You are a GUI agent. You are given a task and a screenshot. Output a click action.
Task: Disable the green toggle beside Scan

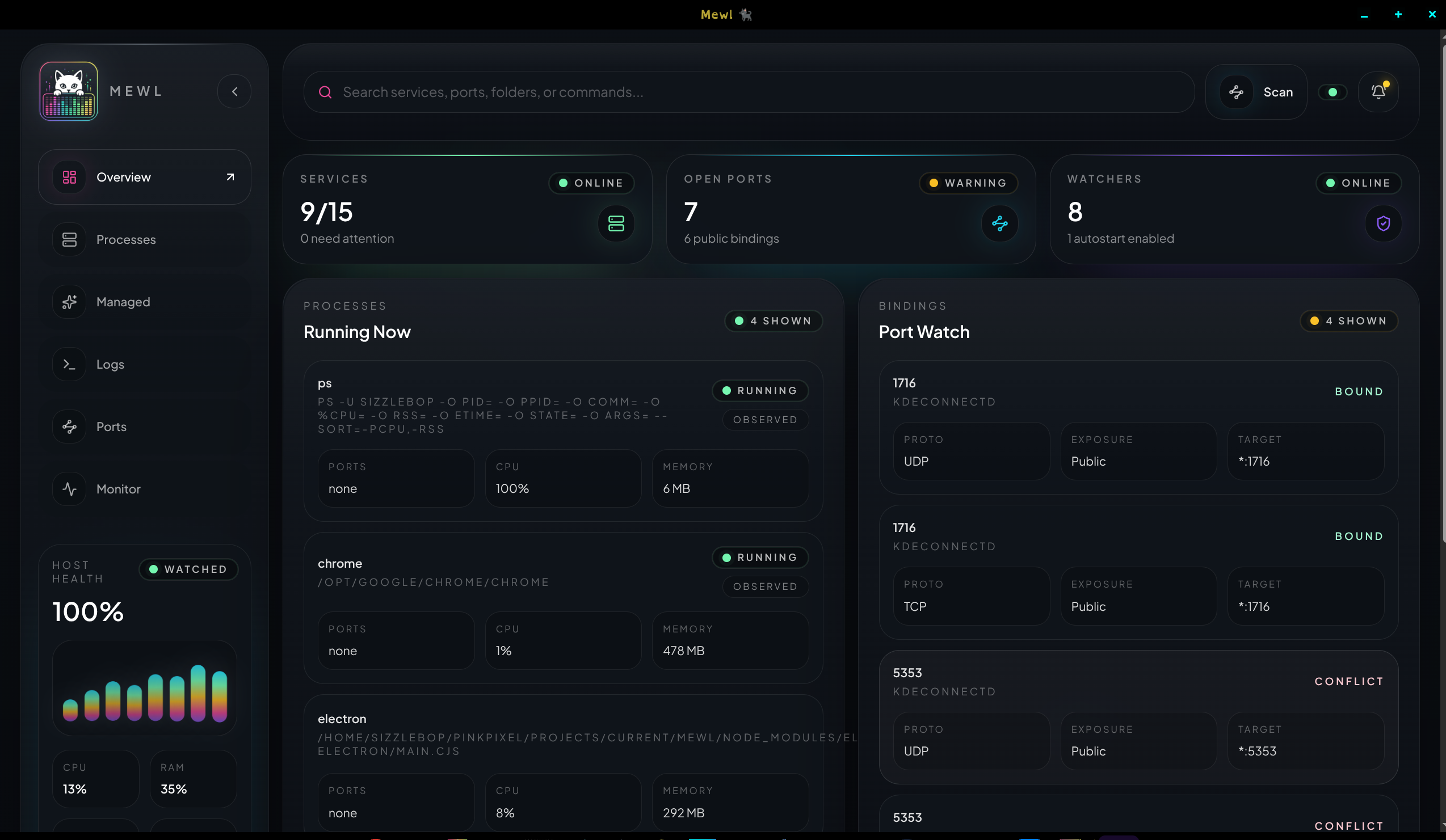(1332, 92)
